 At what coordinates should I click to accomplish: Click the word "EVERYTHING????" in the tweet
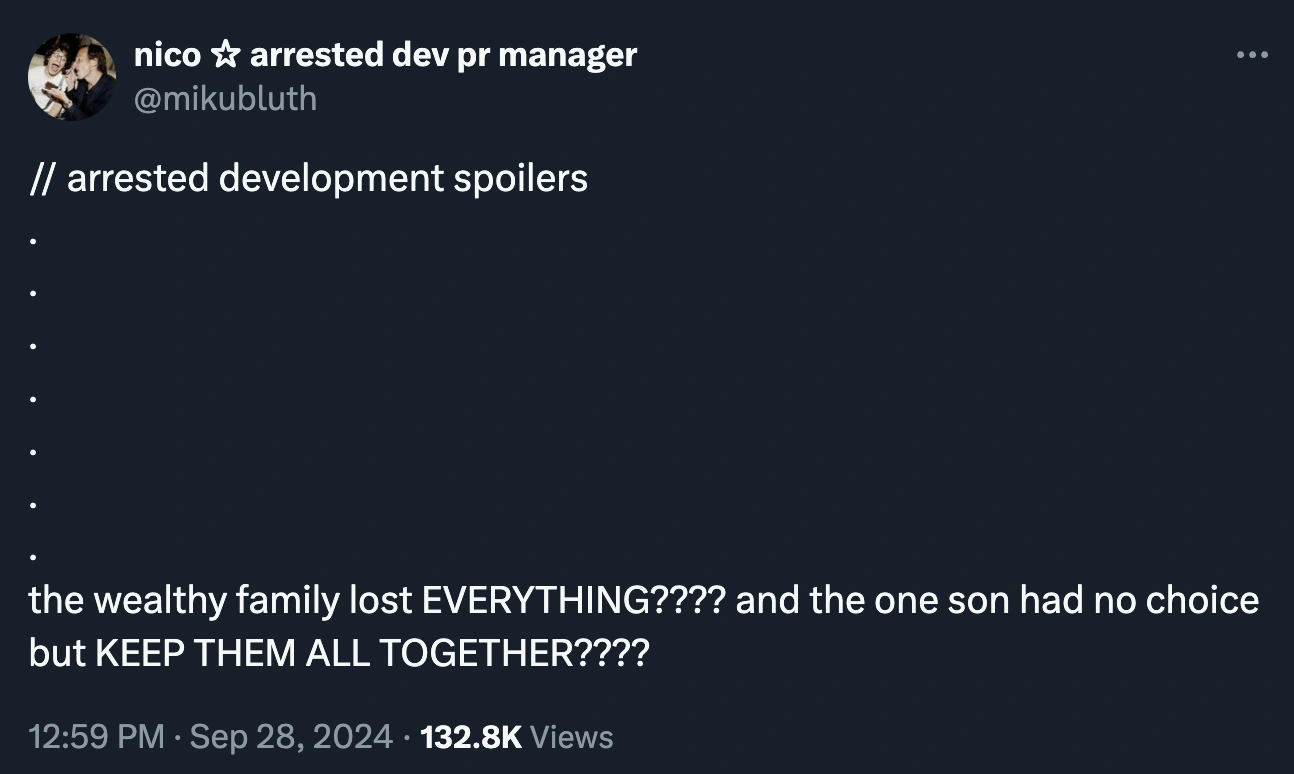(x=573, y=600)
